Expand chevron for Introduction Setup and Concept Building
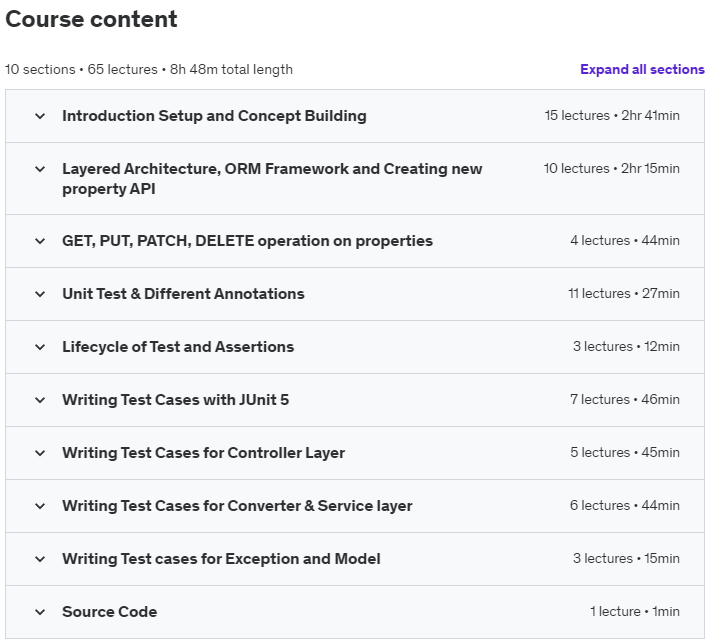 pyautogui.click(x=40, y=116)
